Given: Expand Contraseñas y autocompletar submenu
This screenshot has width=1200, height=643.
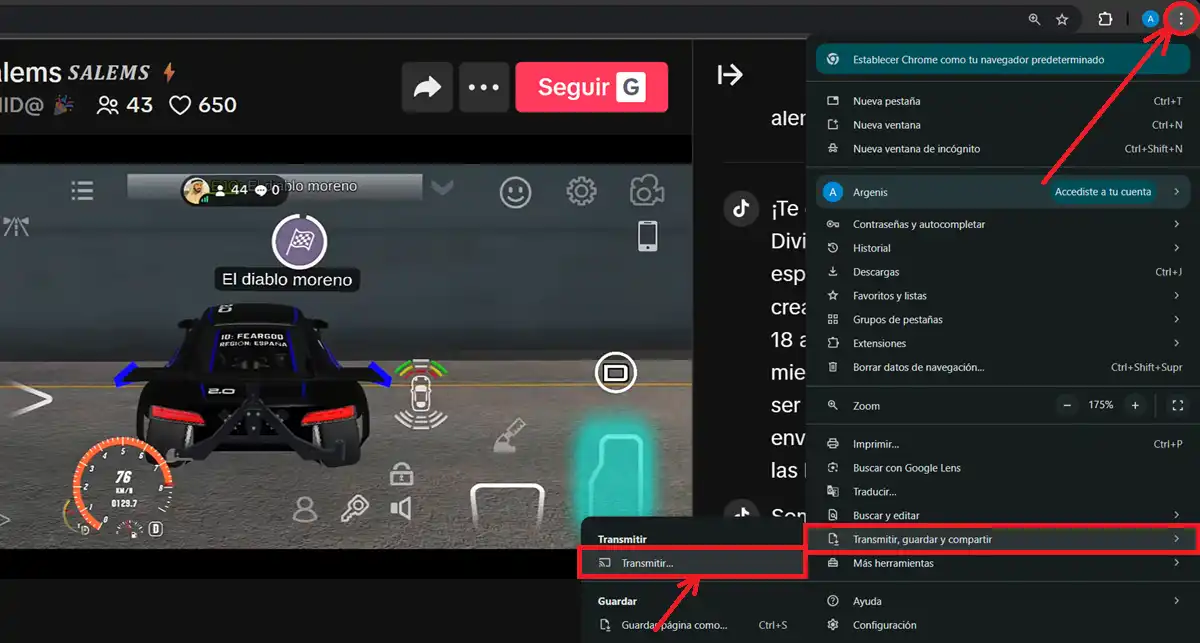Looking at the screenshot, I should click(x=1005, y=224).
